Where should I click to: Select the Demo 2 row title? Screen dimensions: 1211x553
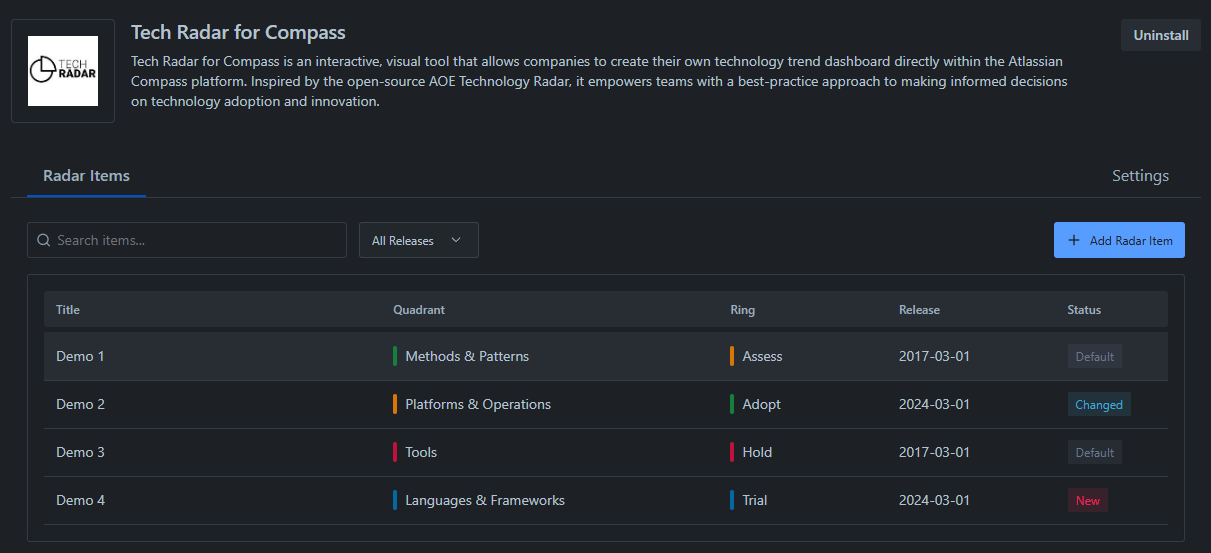coord(80,404)
